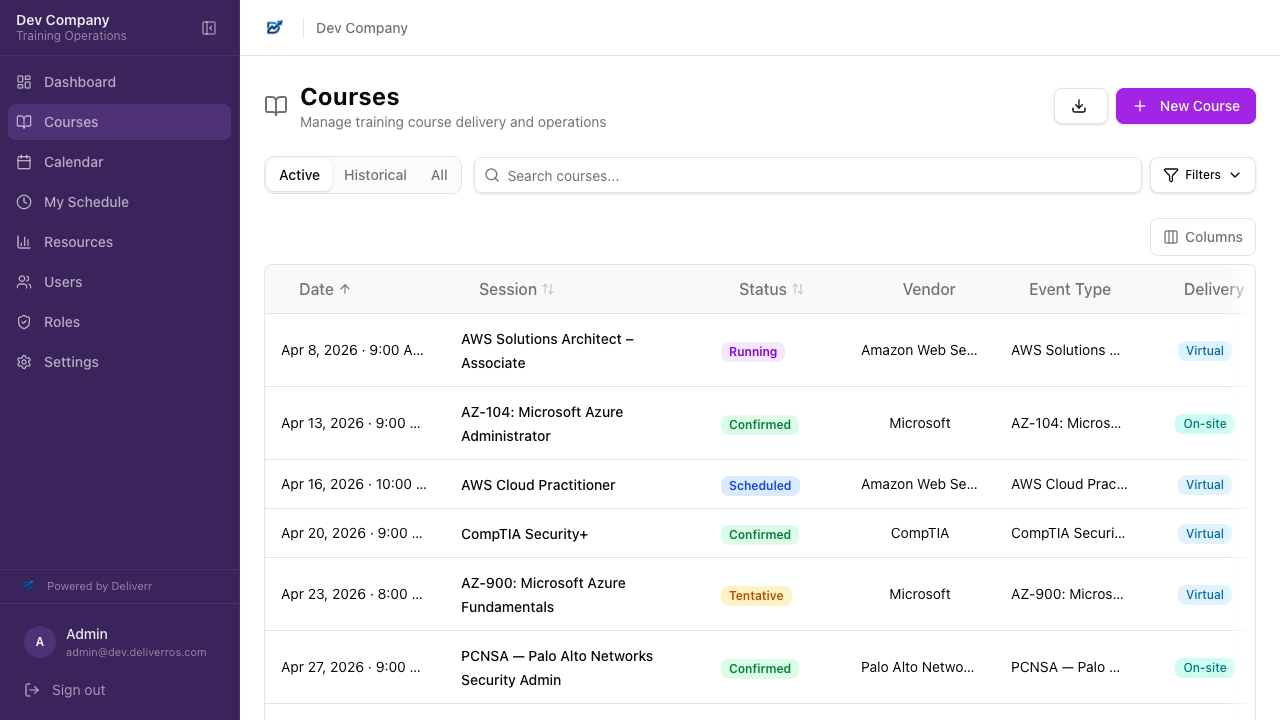Viewport: 1280px width, 720px height.
Task: Focus the Search courses field
Action: tap(808, 175)
